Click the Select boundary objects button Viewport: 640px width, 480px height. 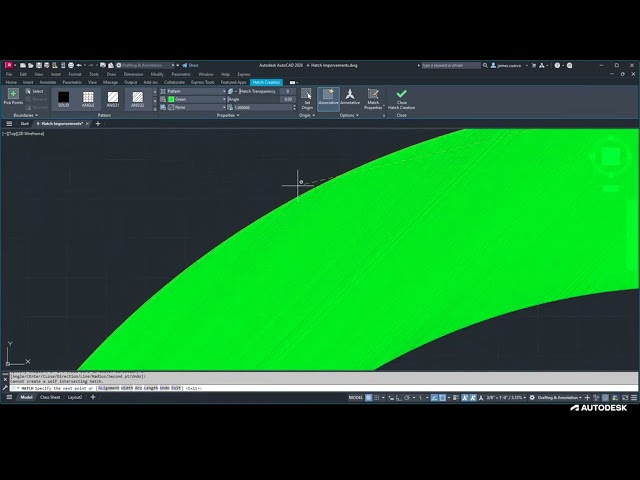click(x=34, y=91)
